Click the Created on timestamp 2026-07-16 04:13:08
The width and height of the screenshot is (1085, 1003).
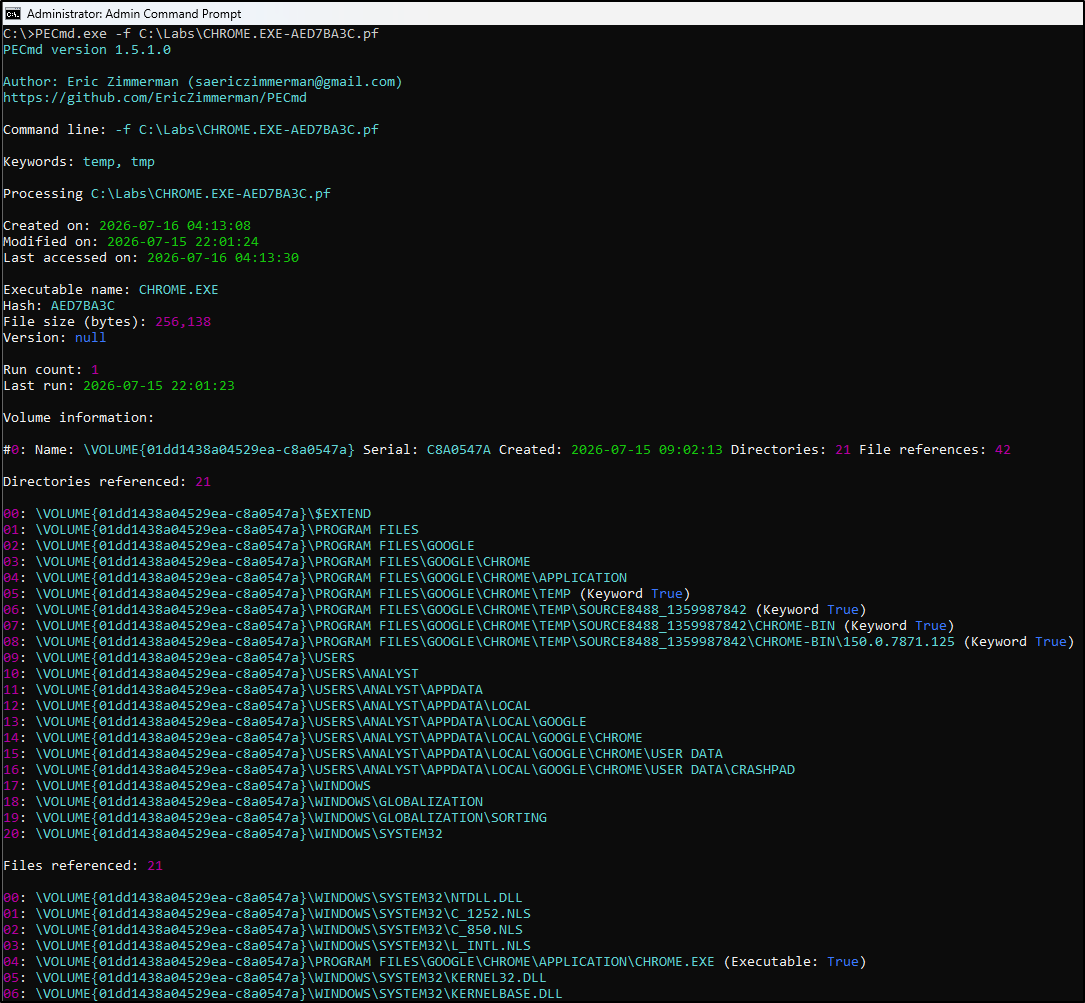pos(175,226)
